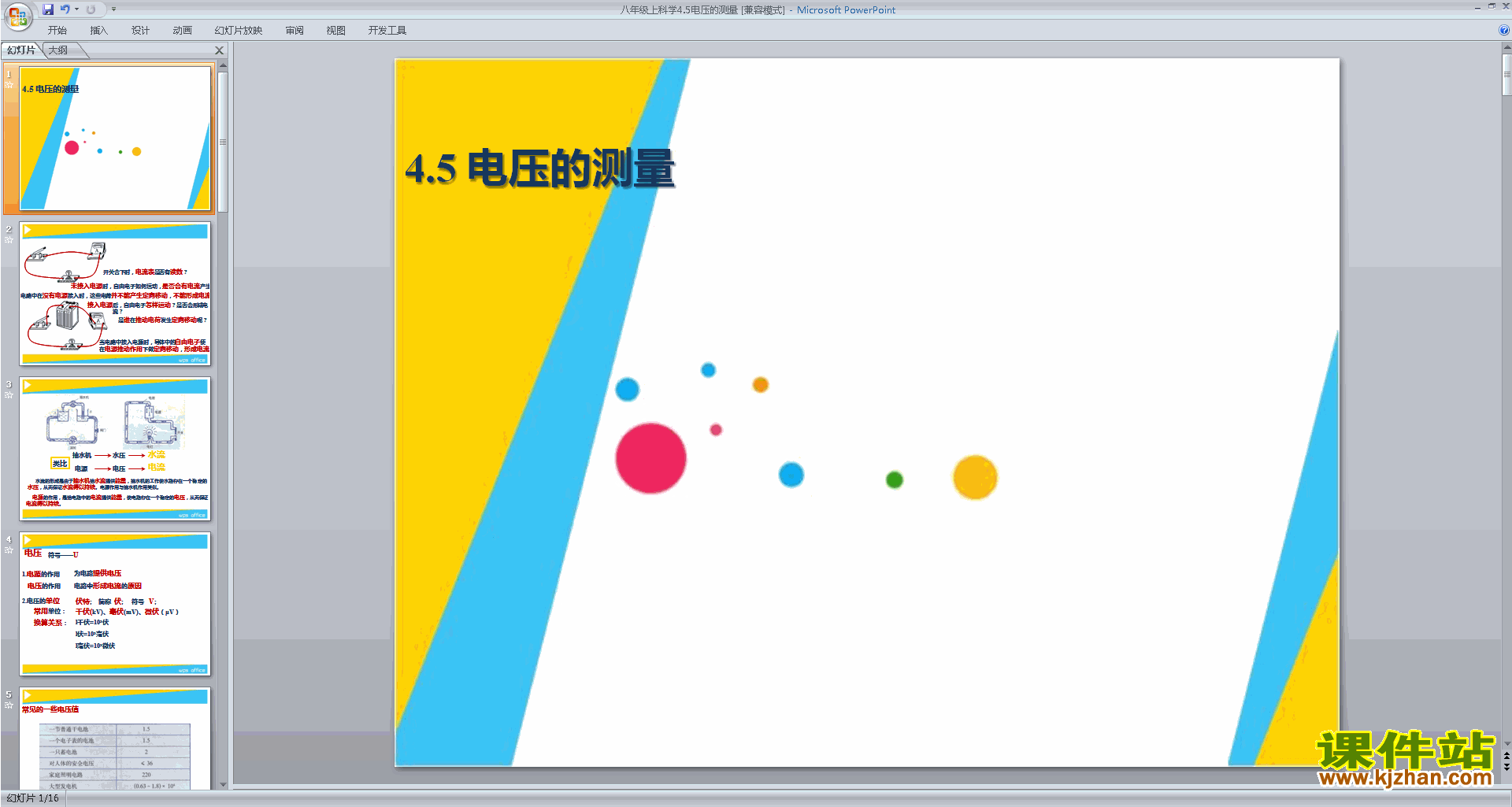
Task: Click the animation star icon beside slide 4
Action: coord(9,550)
